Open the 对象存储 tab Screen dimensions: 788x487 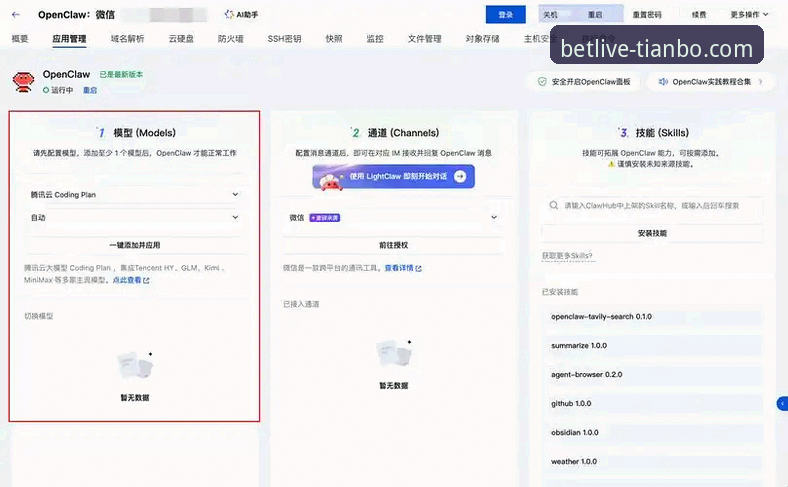pos(482,38)
